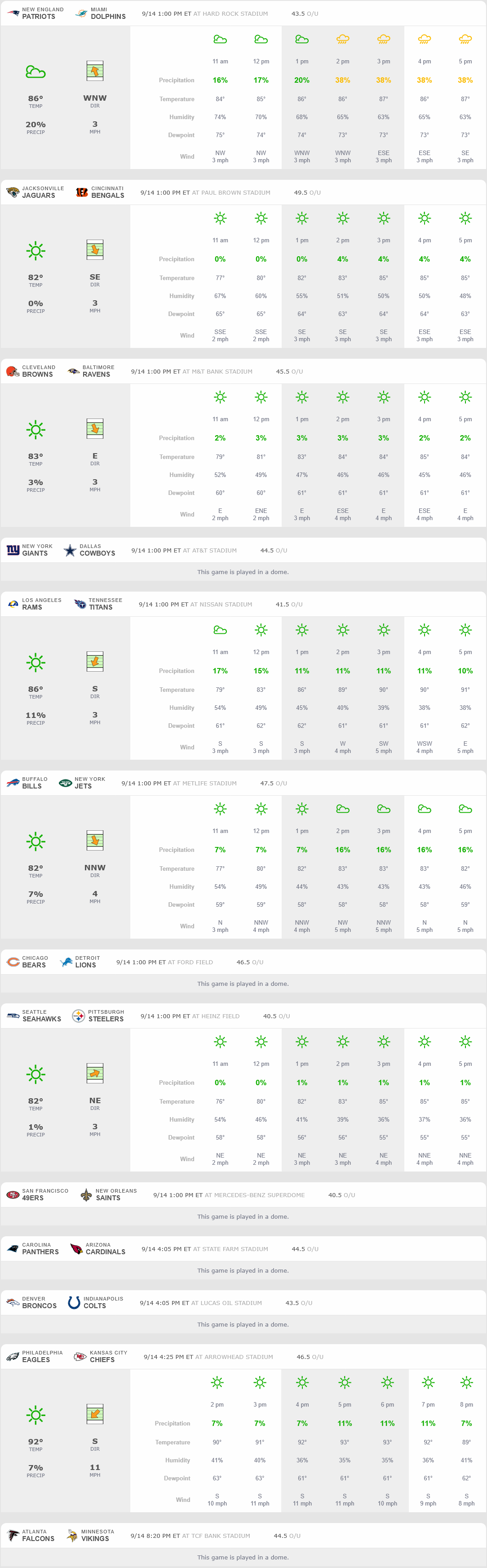The image size is (487, 1568).
Task: Open the STEELERS team name link
Action: (x=106, y=1020)
